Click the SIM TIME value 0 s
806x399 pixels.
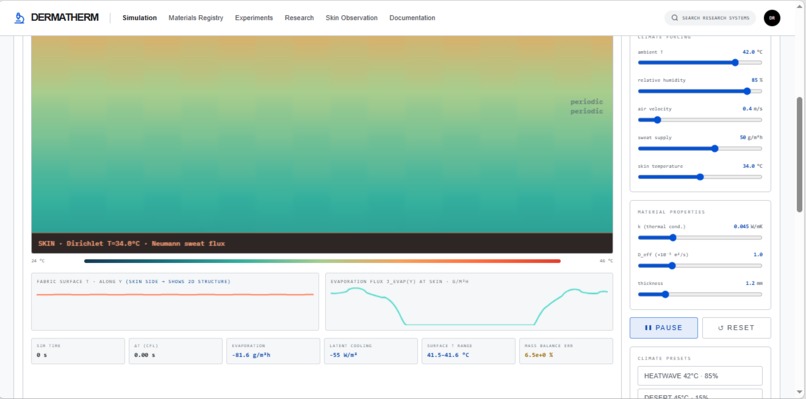click(x=42, y=355)
